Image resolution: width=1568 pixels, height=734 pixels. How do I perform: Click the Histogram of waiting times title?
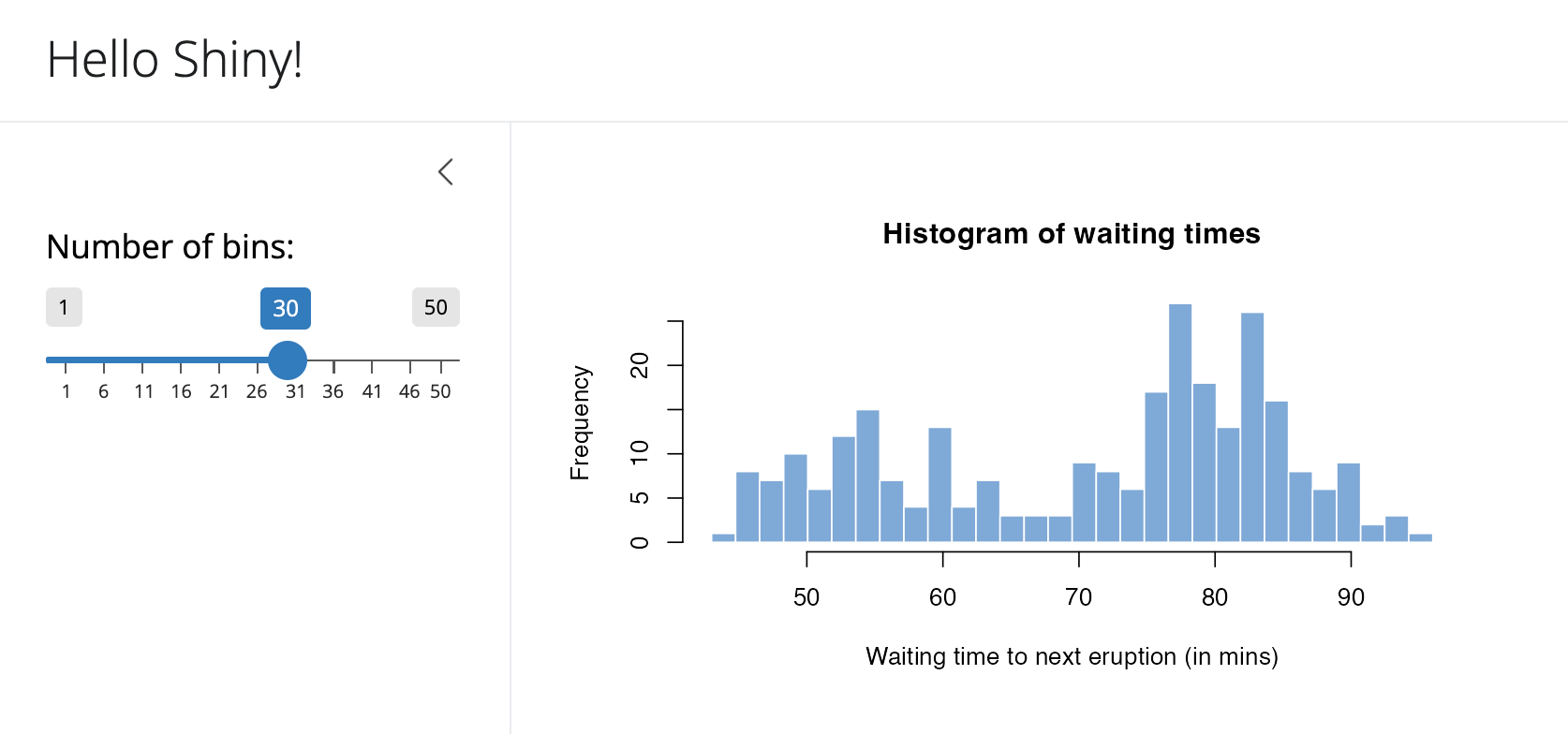click(1071, 234)
